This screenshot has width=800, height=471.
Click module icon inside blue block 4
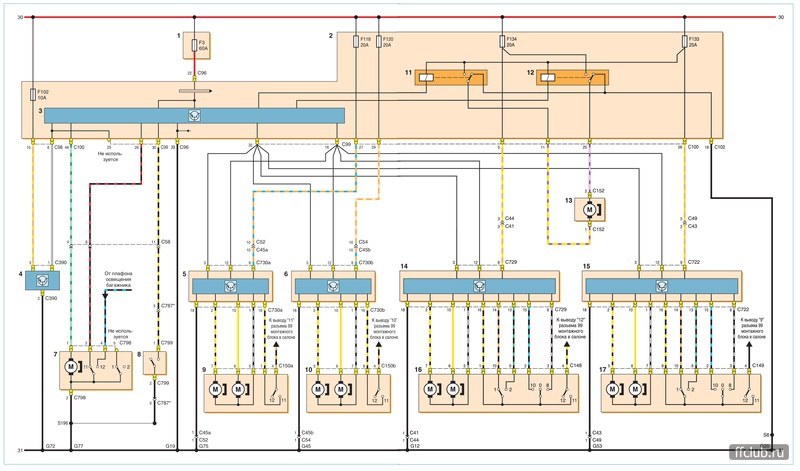pos(43,280)
